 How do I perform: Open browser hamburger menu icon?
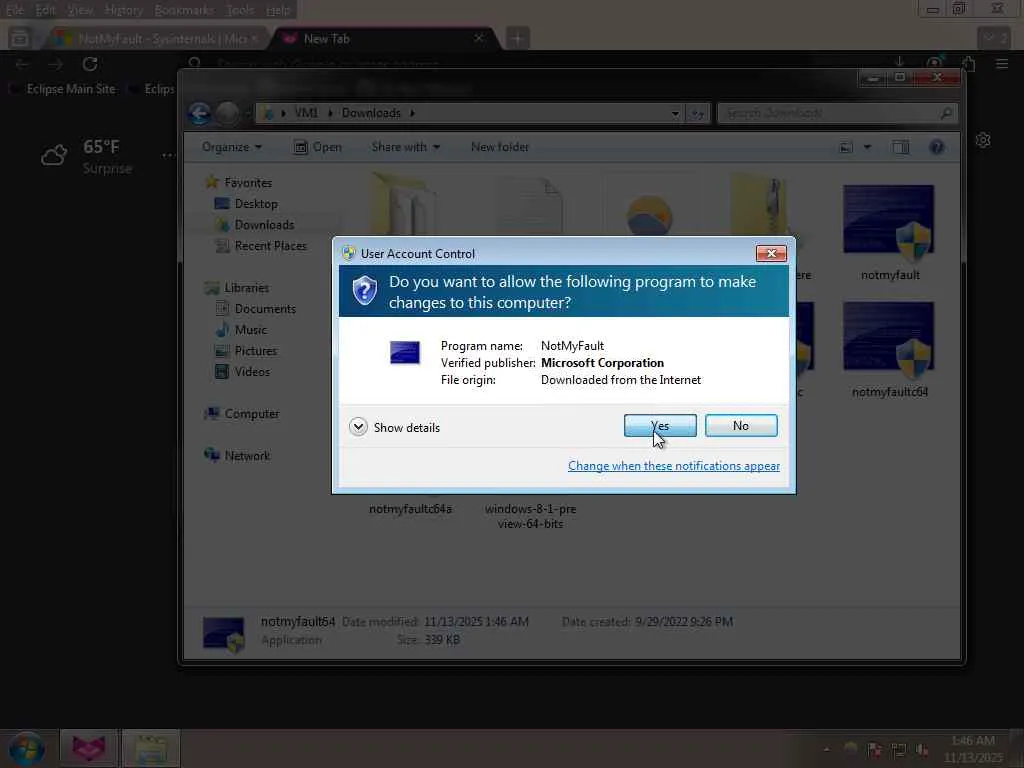tap(1002, 64)
